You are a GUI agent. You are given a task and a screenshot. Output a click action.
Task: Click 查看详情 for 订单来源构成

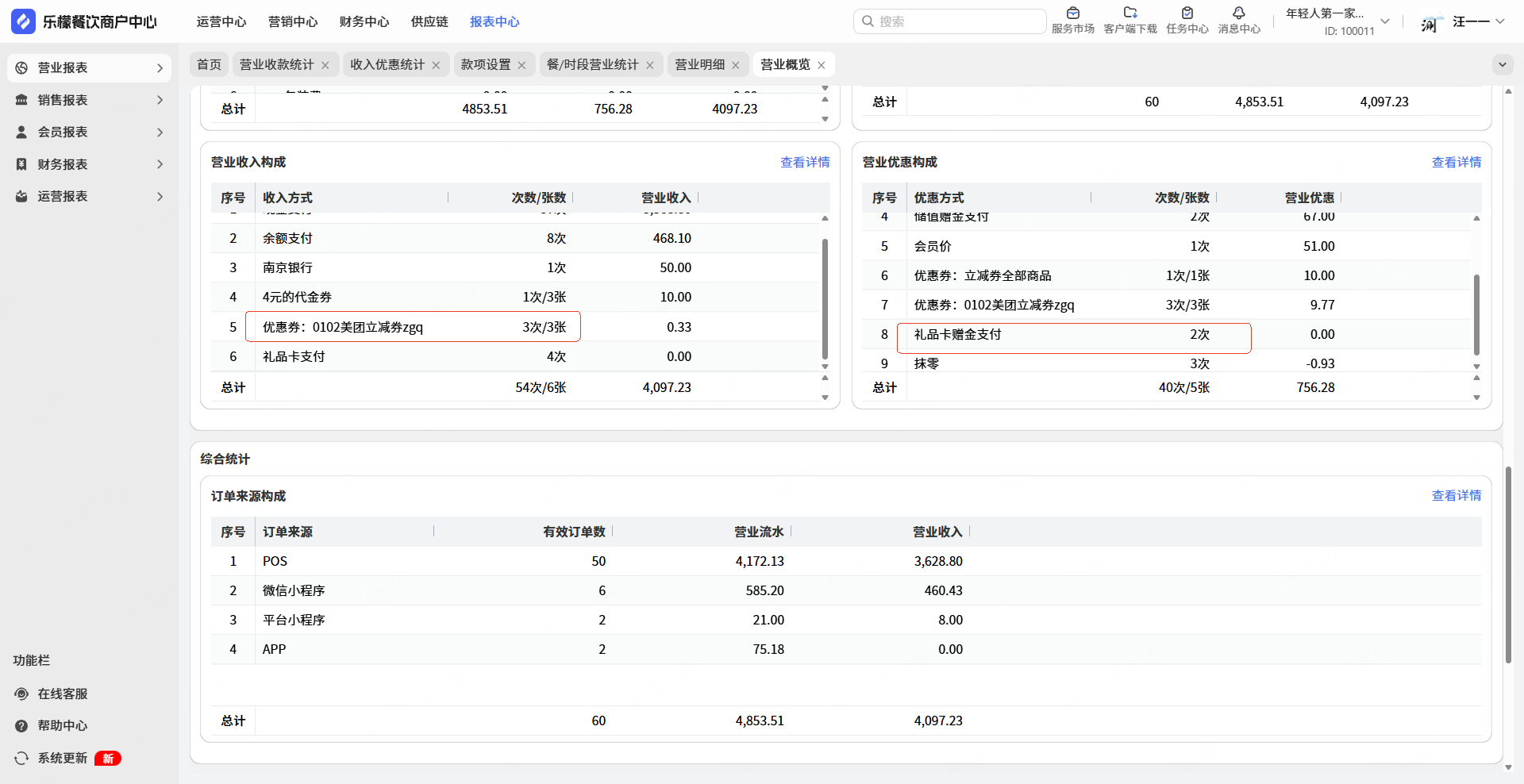1456,495
